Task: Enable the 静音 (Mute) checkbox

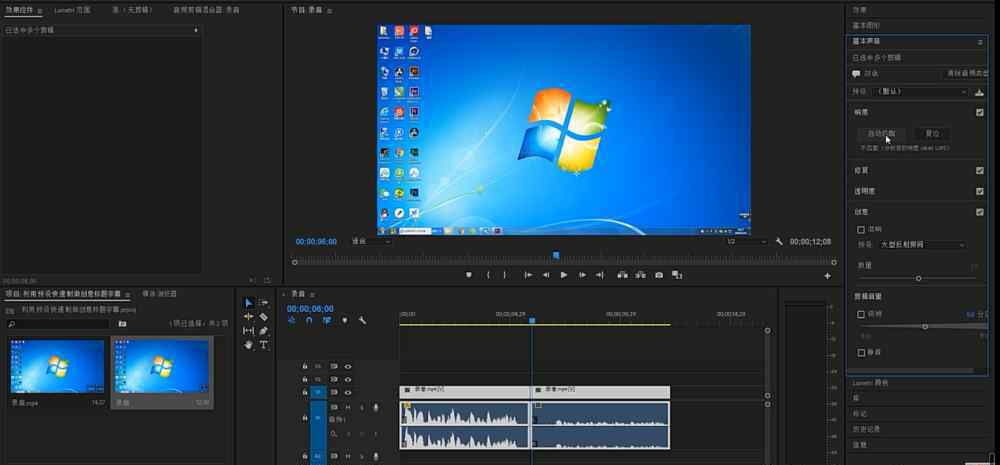Action: click(861, 352)
